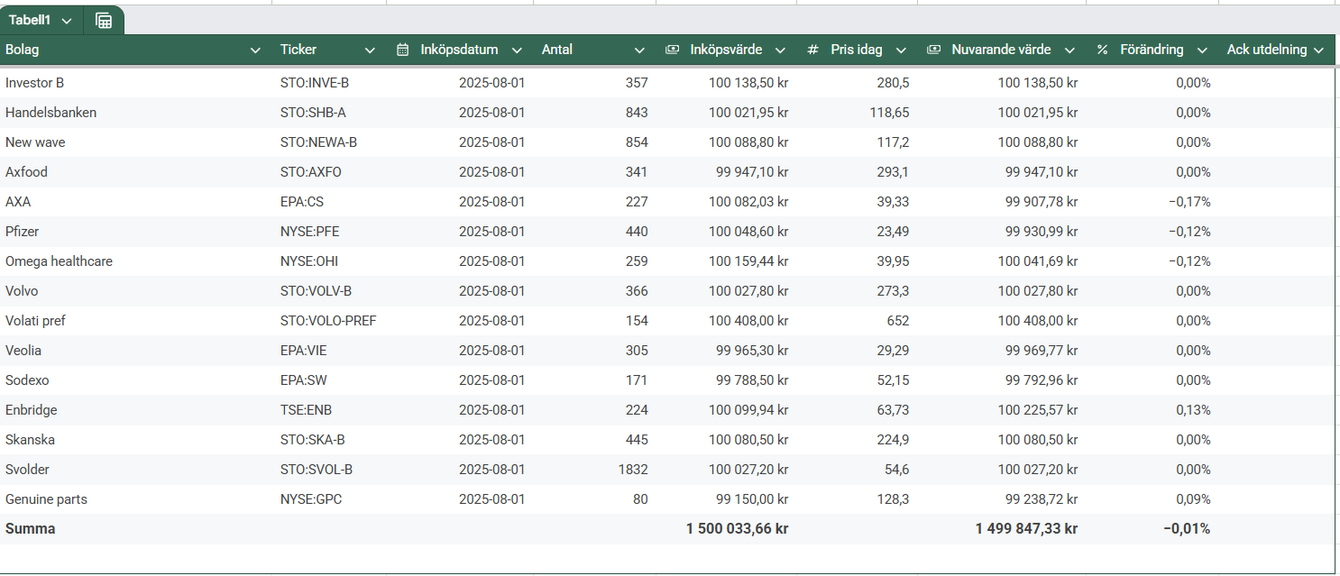Open the Nuvarande värde column dropdown arrow
The height and width of the screenshot is (576, 1340).
tap(1071, 50)
